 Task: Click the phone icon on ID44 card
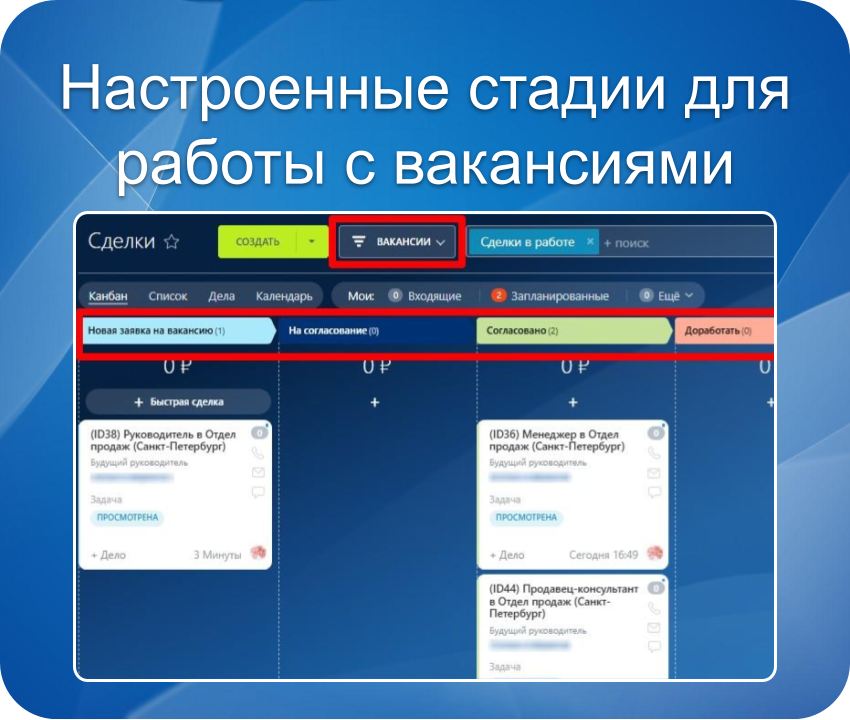[654, 608]
